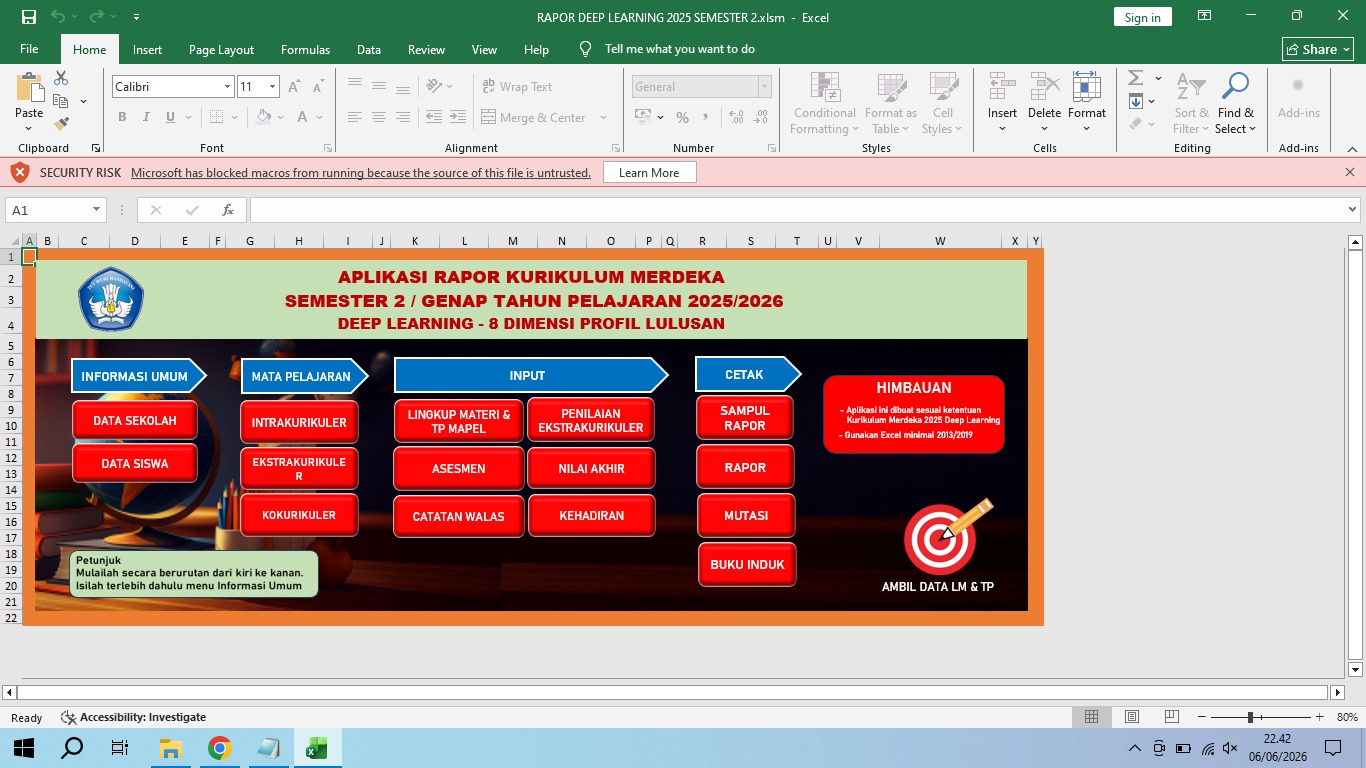Screen dimensions: 1366x768
Task: Click Merge & Center button
Action: click(534, 117)
